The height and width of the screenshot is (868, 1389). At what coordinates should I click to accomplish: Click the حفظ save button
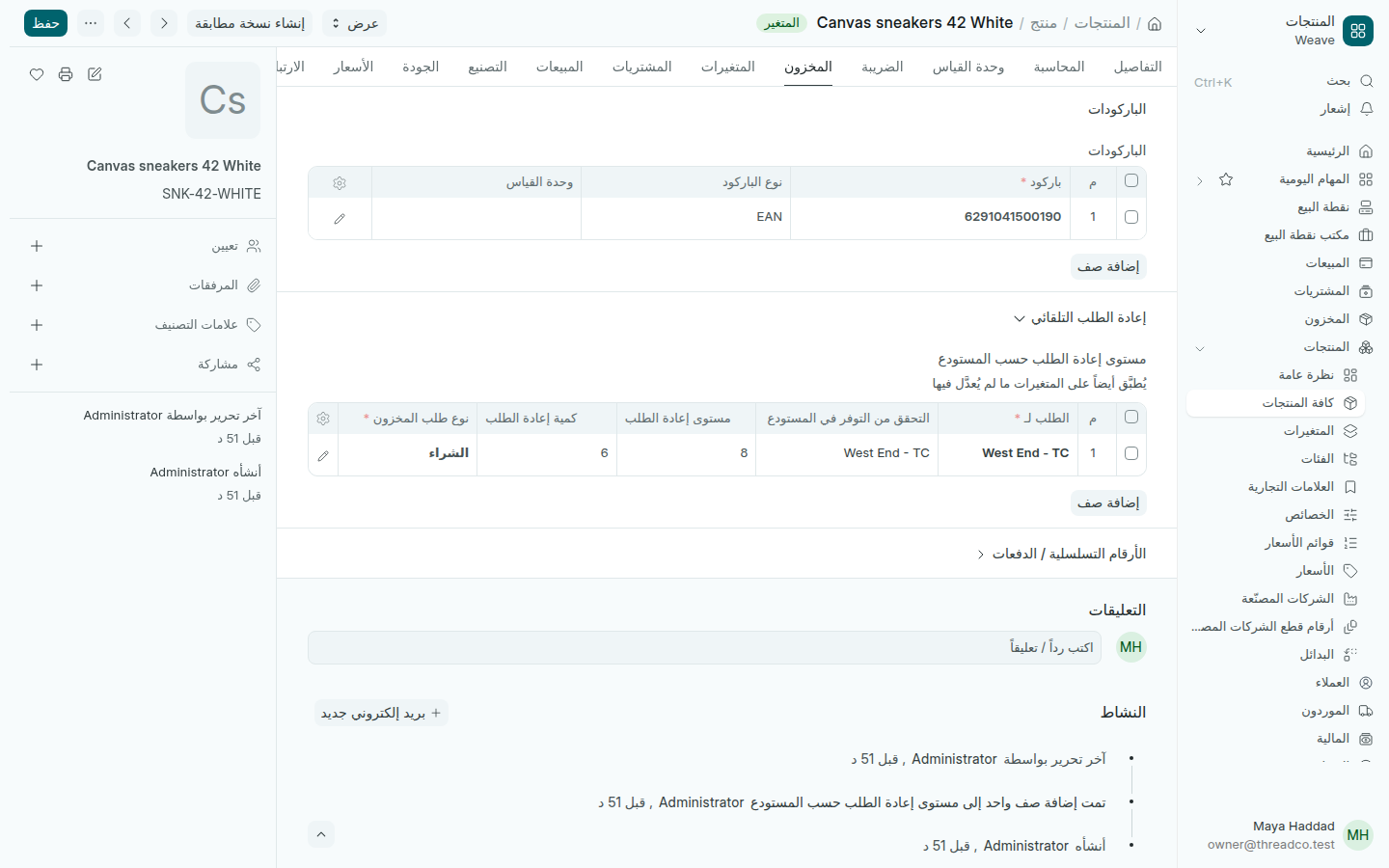click(x=45, y=23)
